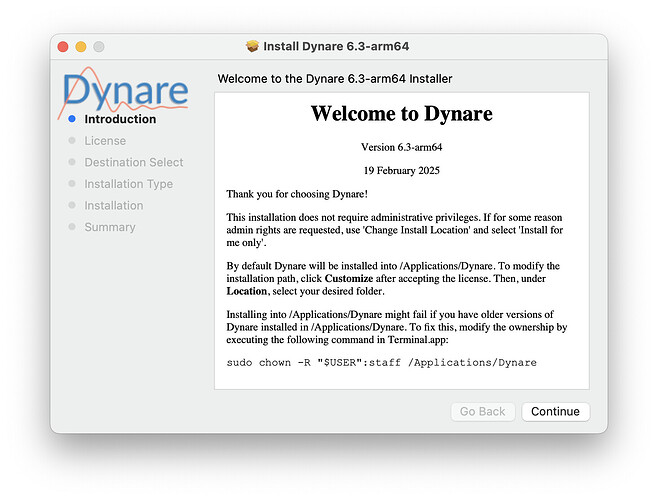This screenshot has width=658, height=500.
Task: Click the grey bullet beside Installation
Action: coord(72,205)
